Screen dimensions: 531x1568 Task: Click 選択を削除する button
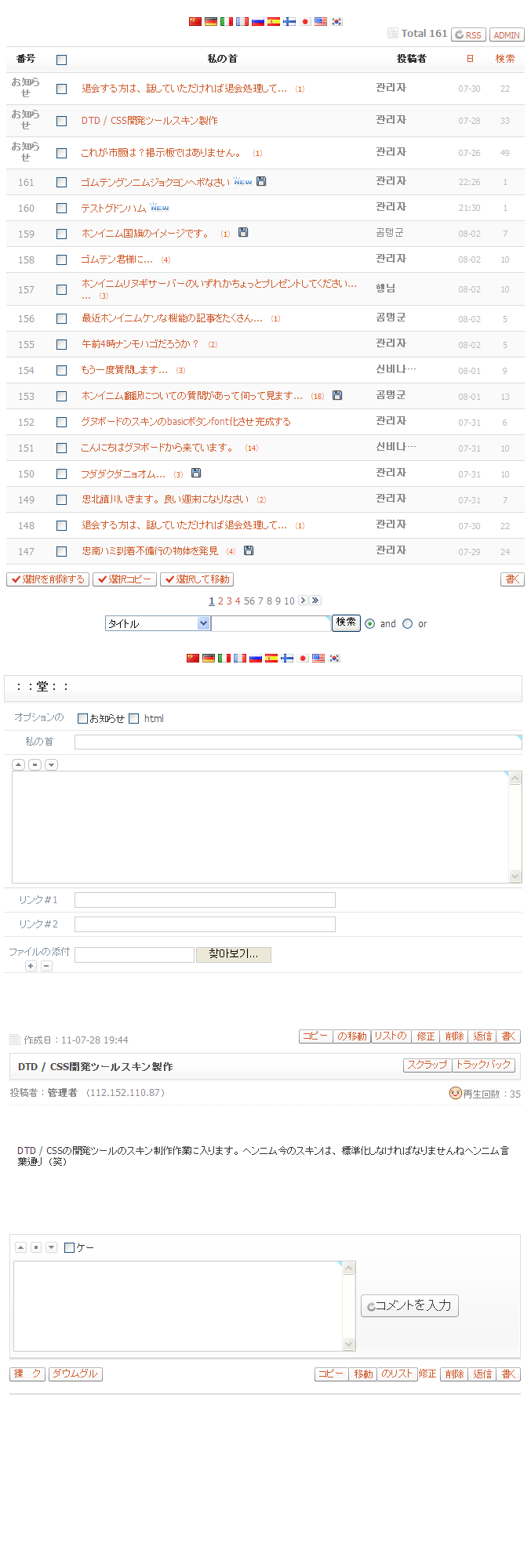coord(47,579)
